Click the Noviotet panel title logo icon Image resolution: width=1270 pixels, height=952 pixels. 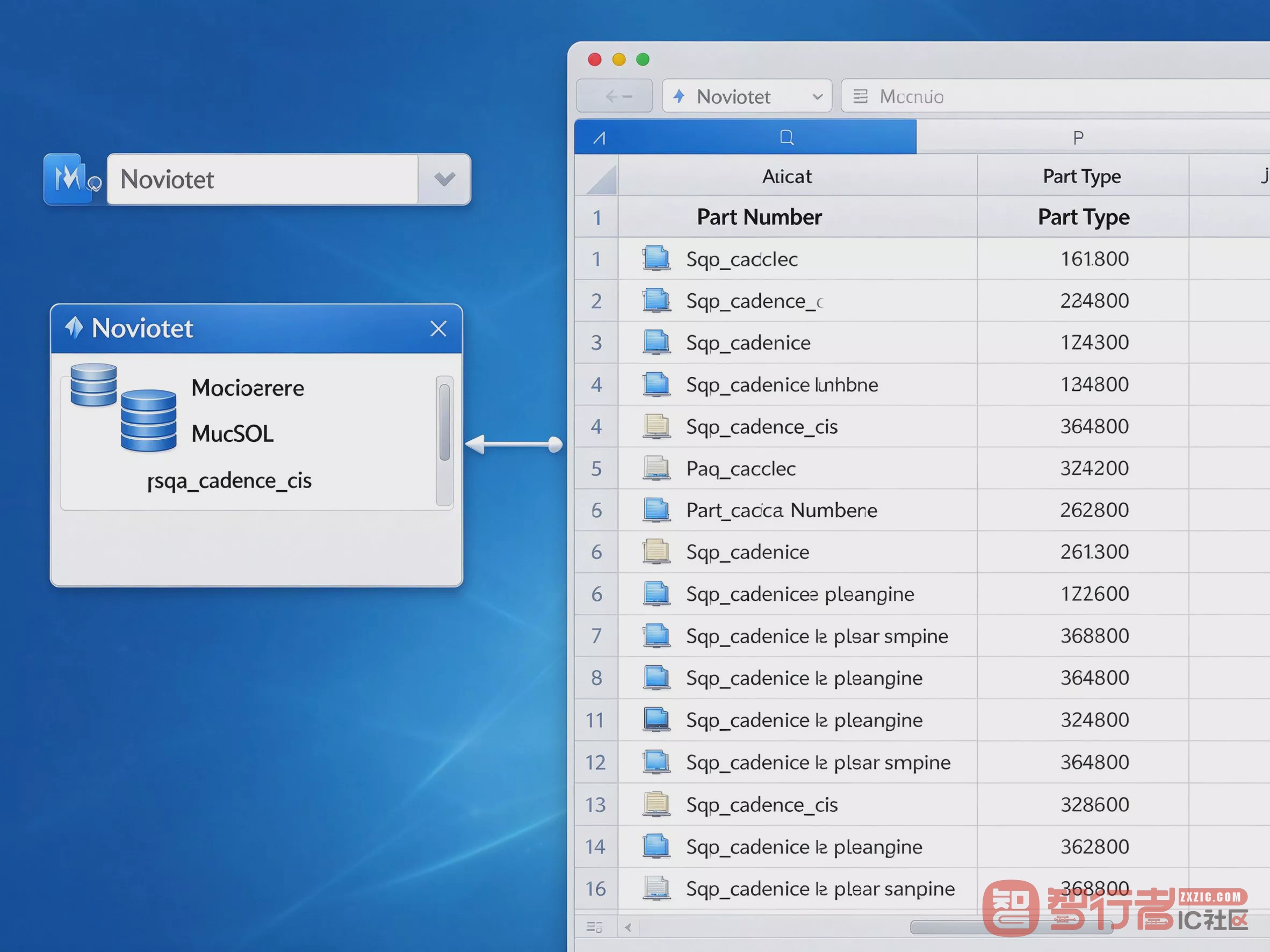[x=74, y=328]
